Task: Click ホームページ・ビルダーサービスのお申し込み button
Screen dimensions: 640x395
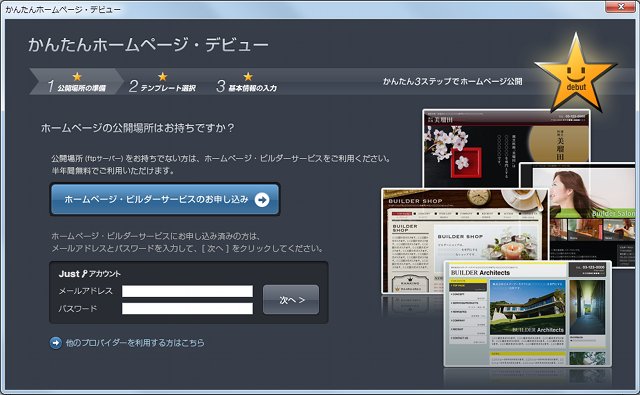Action: point(165,199)
